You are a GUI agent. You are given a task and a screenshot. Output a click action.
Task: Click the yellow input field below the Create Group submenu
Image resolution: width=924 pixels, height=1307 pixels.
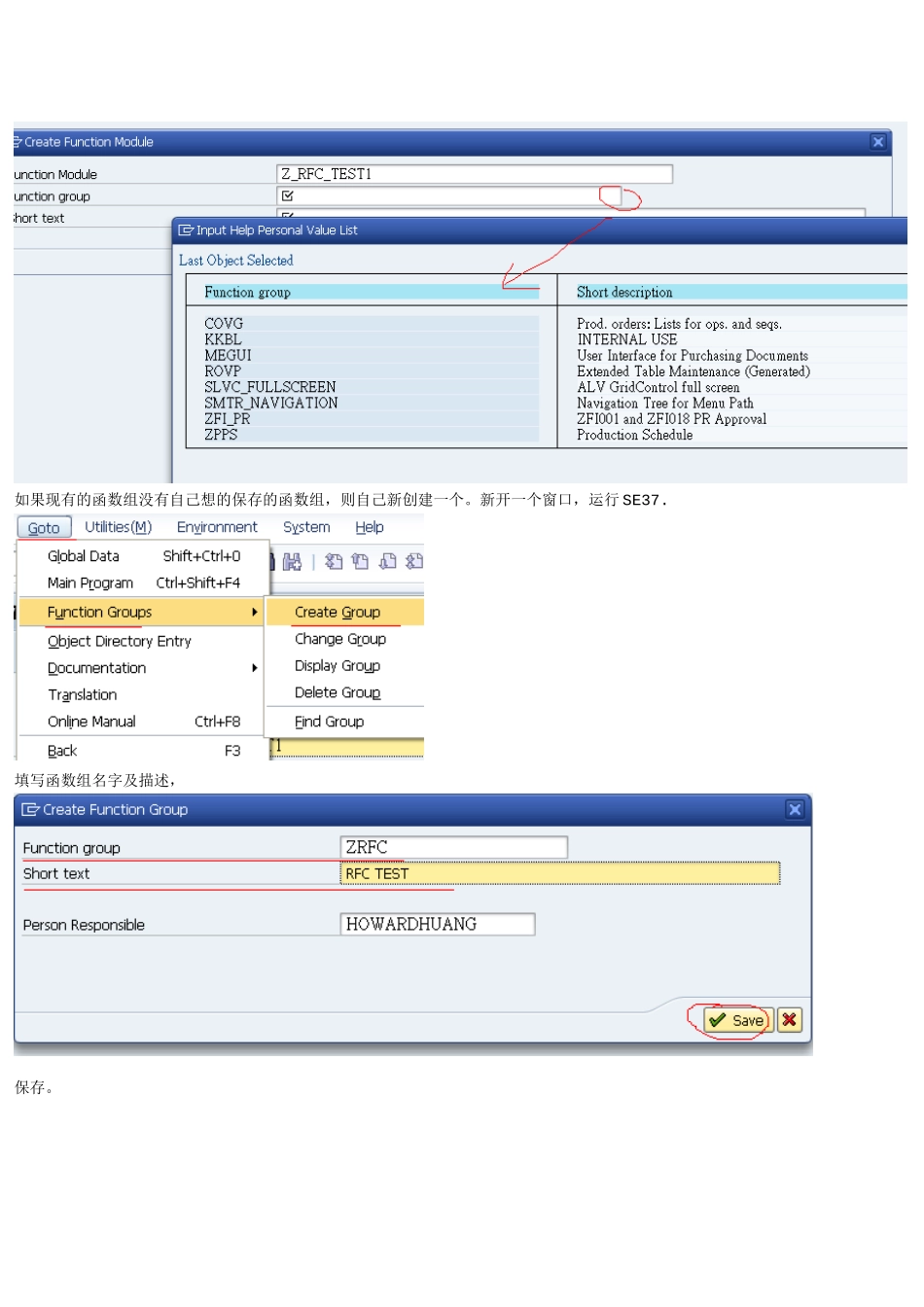347,746
